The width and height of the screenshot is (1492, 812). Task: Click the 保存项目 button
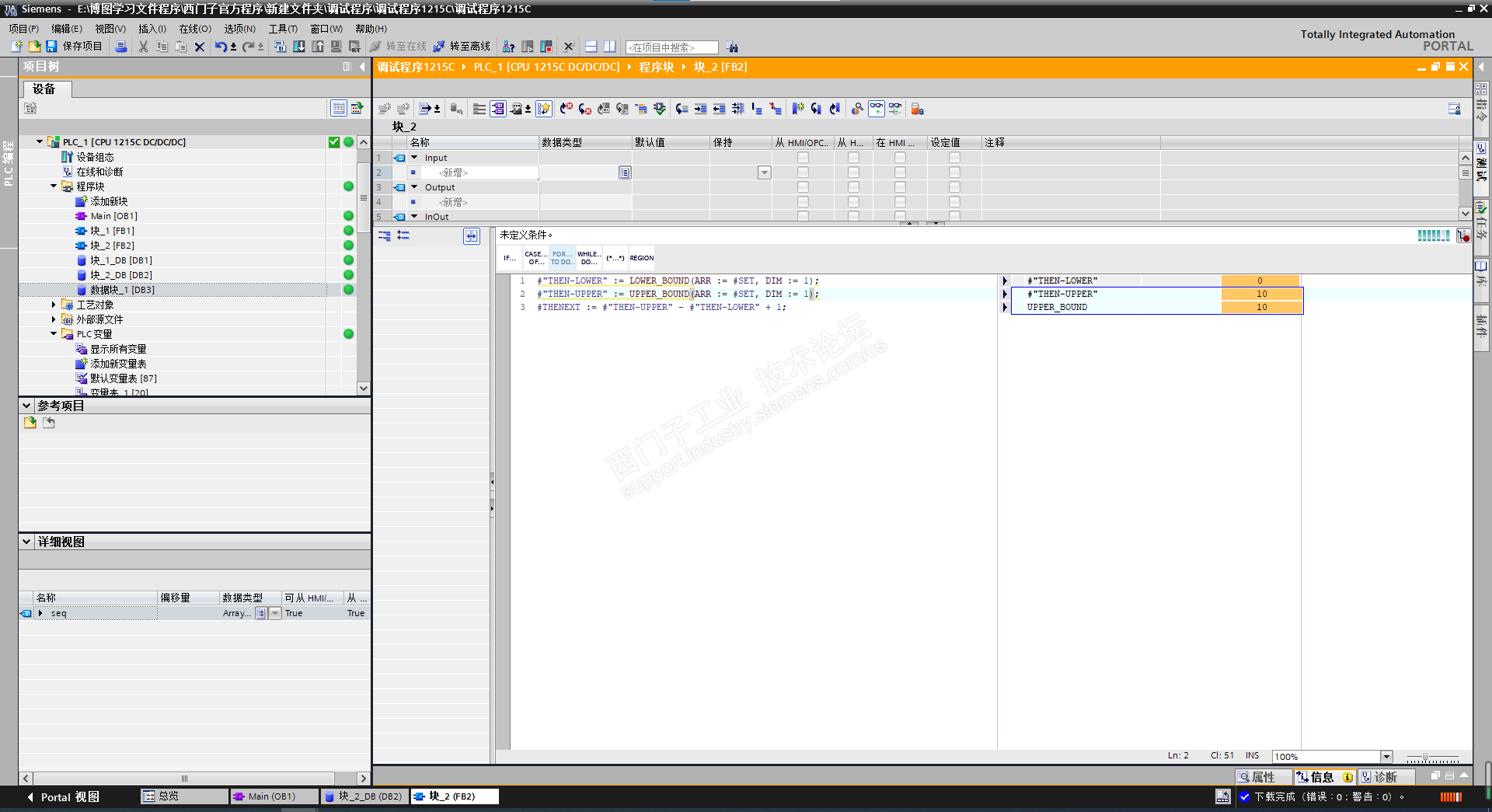click(x=74, y=47)
